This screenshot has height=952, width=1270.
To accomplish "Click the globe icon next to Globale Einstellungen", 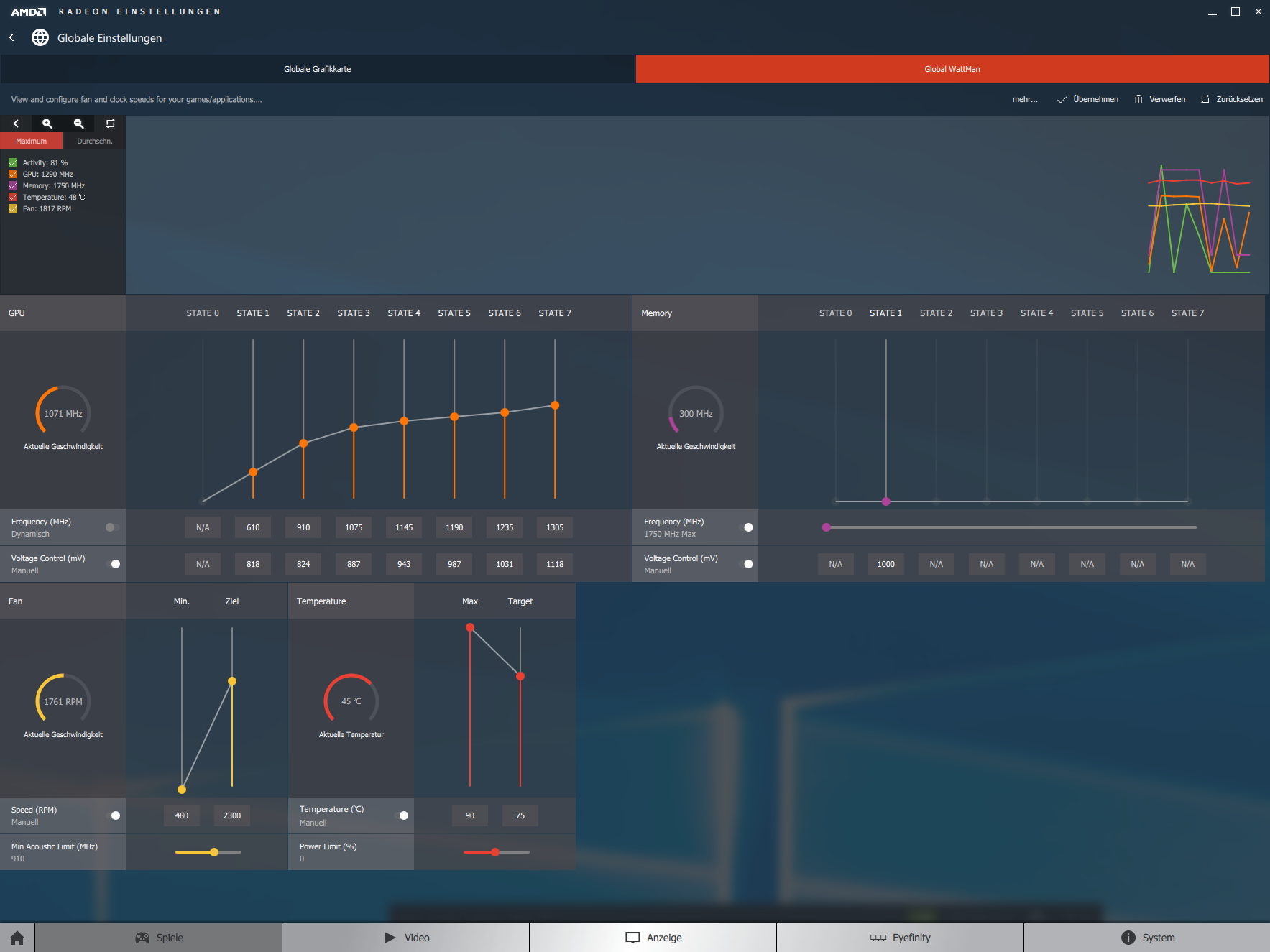I will (40, 37).
